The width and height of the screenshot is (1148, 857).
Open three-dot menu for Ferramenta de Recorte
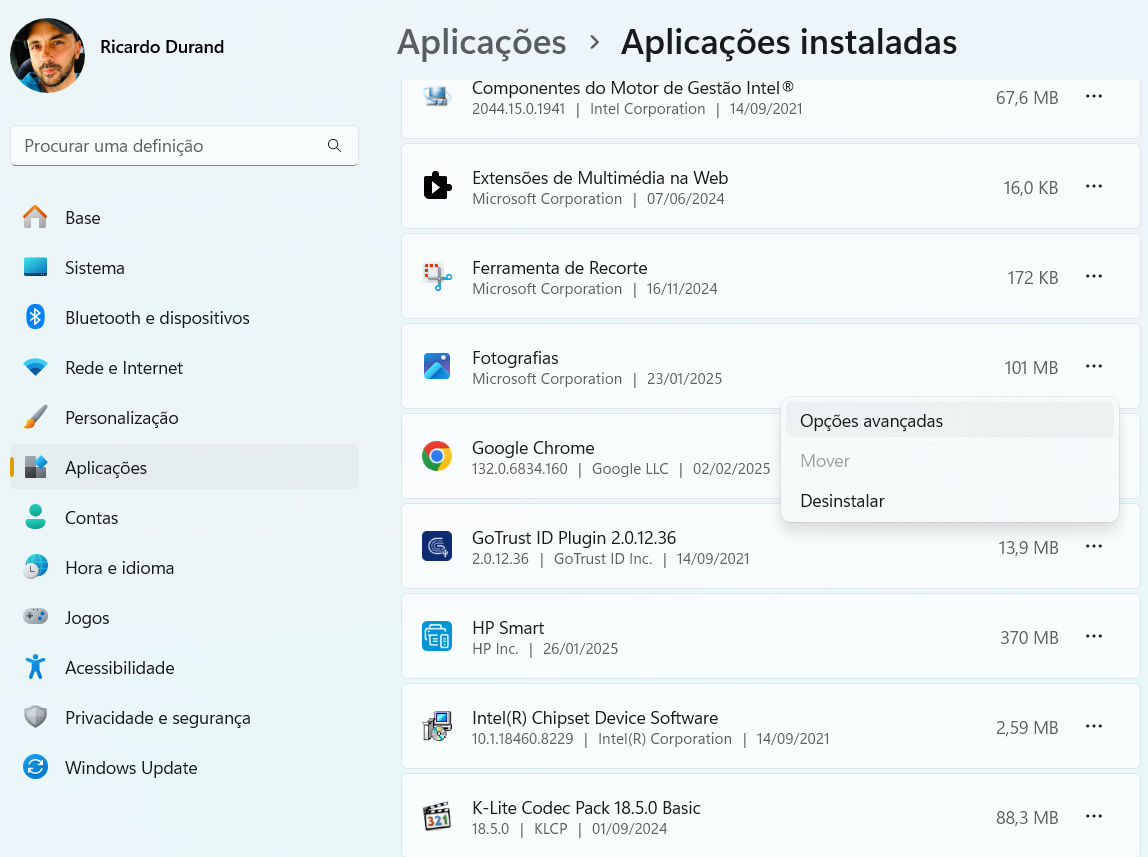coord(1094,277)
